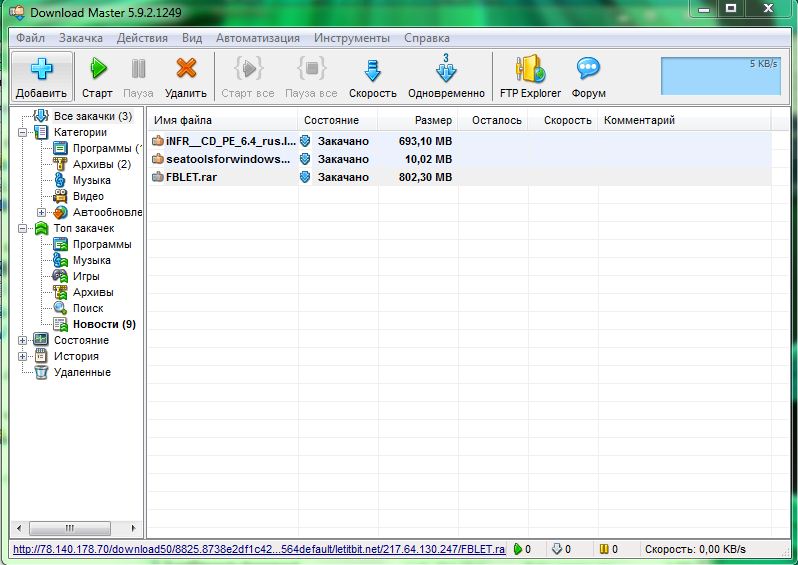
Task: Expand the Состояние tree node
Action: tap(24, 340)
